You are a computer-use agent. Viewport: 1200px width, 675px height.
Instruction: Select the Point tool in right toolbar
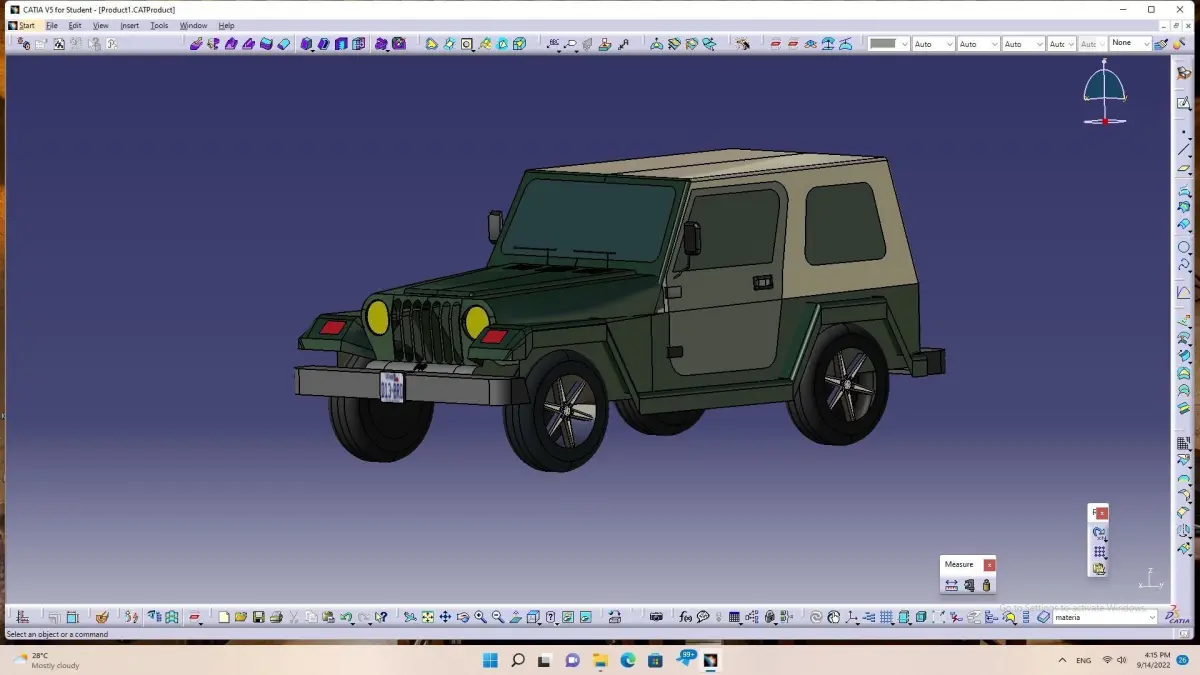point(1184,131)
